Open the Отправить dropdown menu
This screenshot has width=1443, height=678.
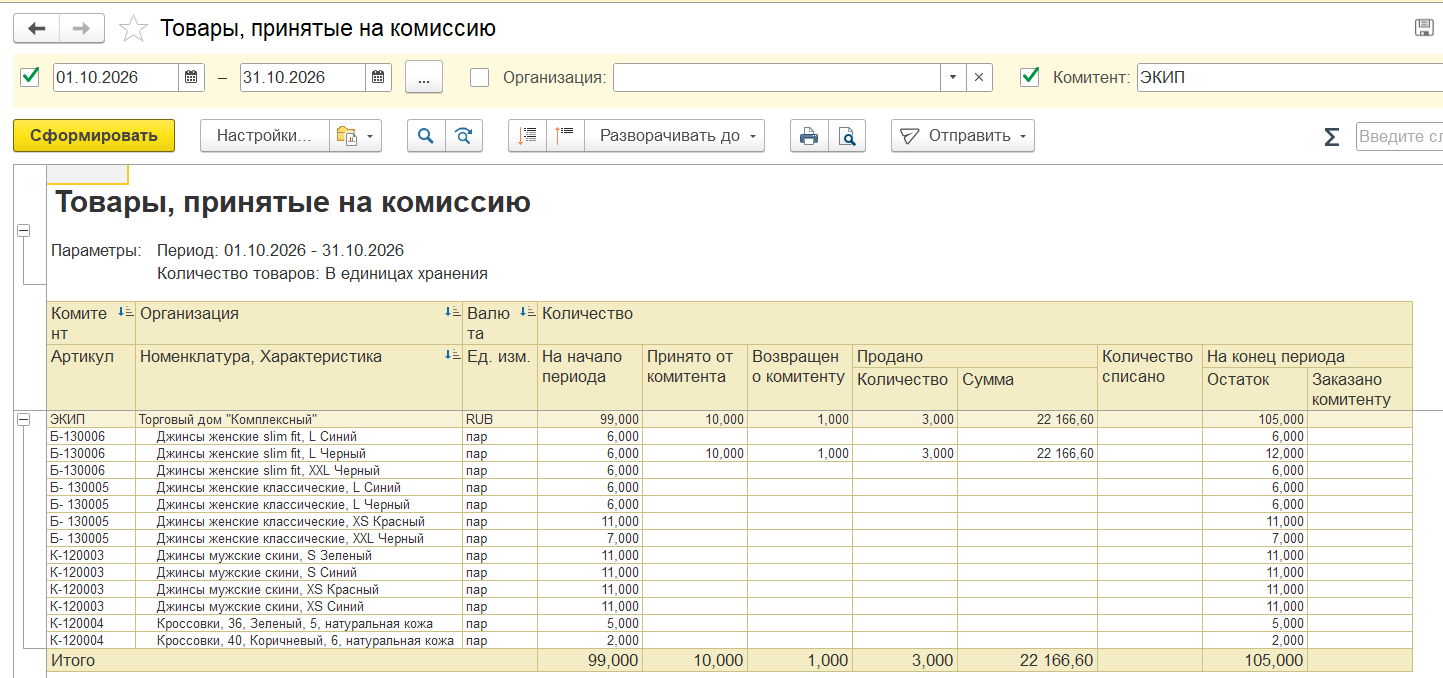tap(963, 136)
